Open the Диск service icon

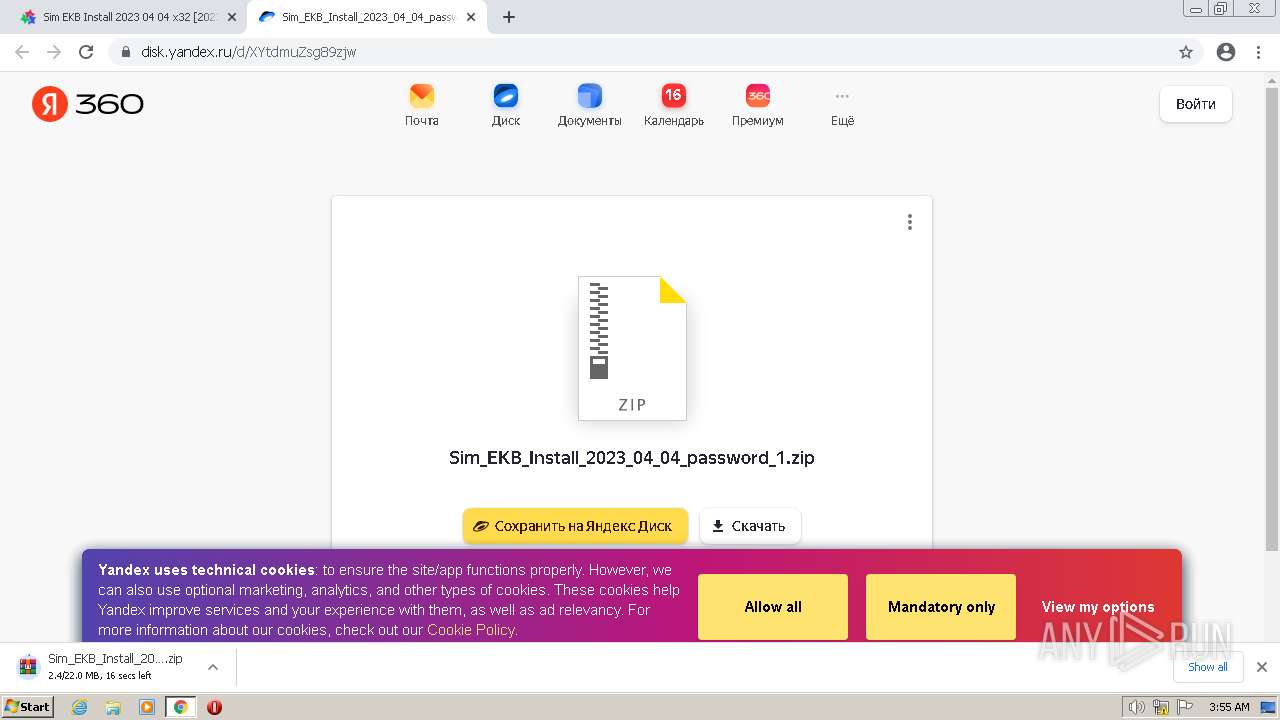[506, 105]
